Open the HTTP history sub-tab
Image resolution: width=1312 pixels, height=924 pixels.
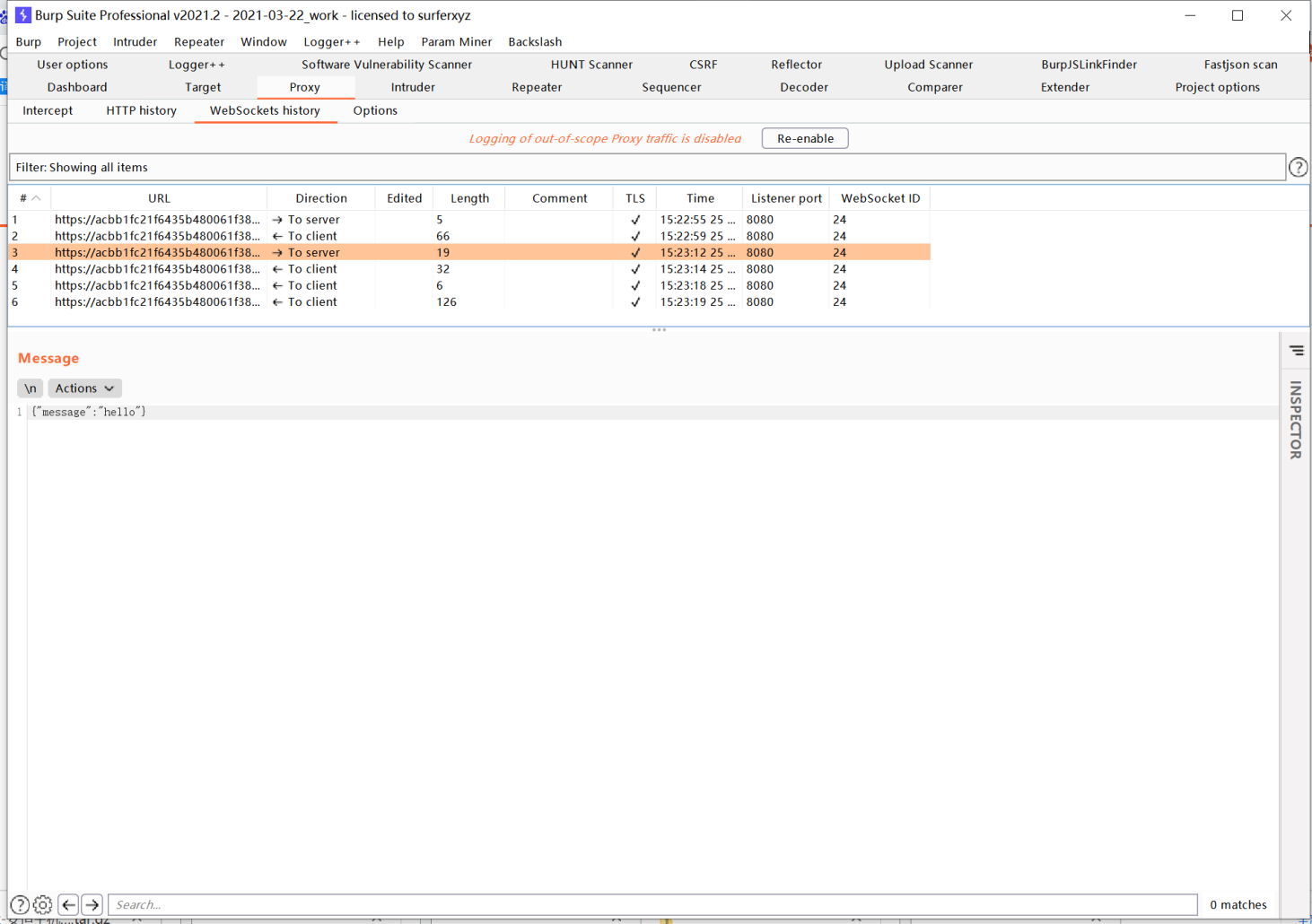(142, 110)
